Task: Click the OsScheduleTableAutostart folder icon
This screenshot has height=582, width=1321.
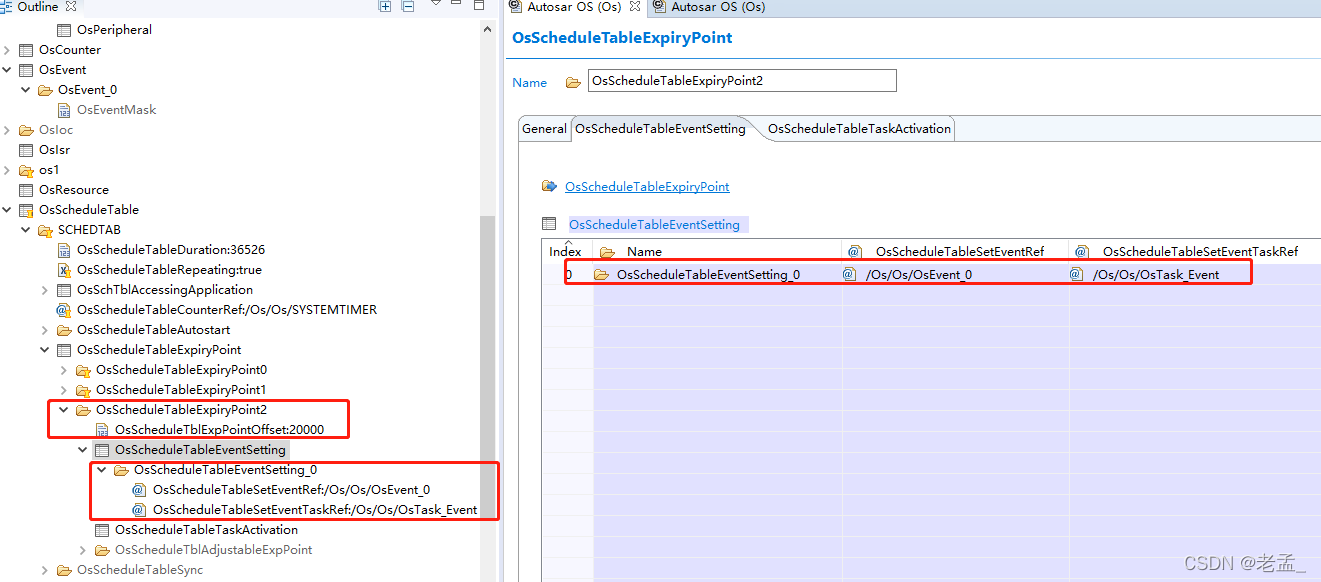Action: tap(65, 330)
